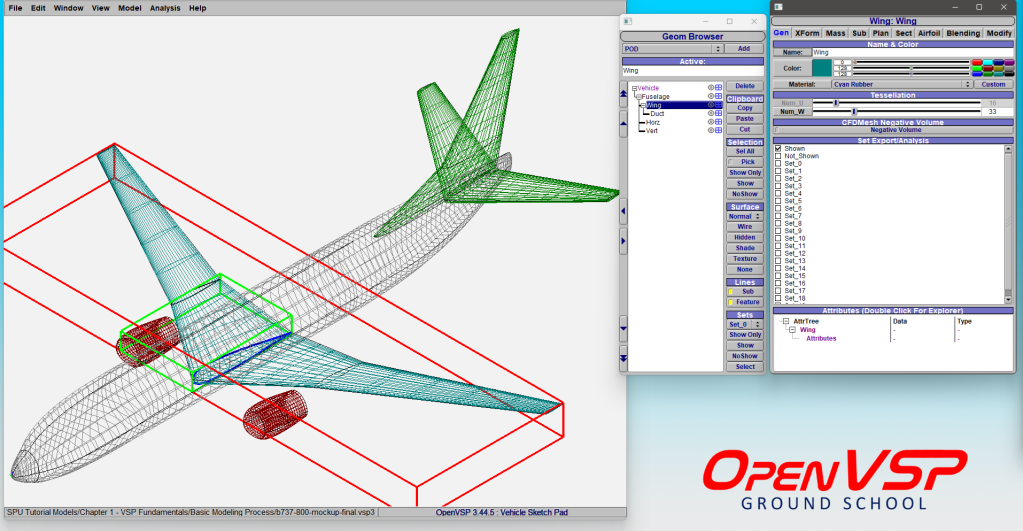
Task: Pick the red preset color swatch
Action: [976, 62]
